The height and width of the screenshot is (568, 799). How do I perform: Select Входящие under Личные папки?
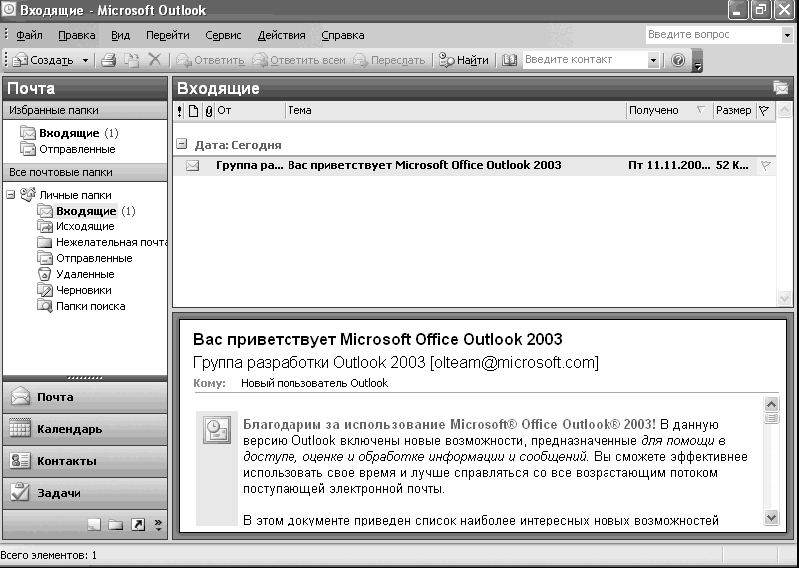pyautogui.click(x=86, y=211)
